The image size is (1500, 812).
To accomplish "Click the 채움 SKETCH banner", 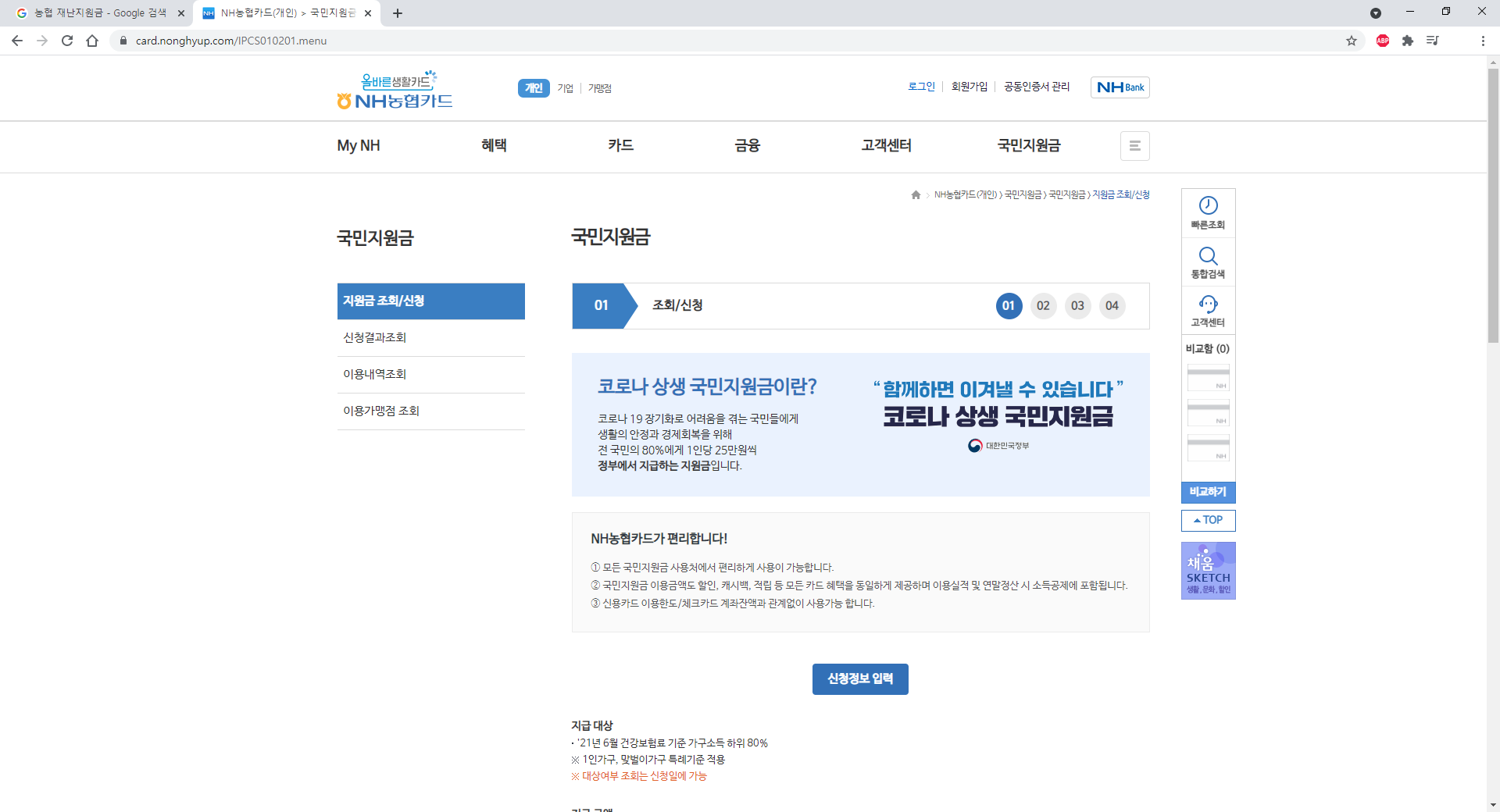I will click(x=1209, y=571).
